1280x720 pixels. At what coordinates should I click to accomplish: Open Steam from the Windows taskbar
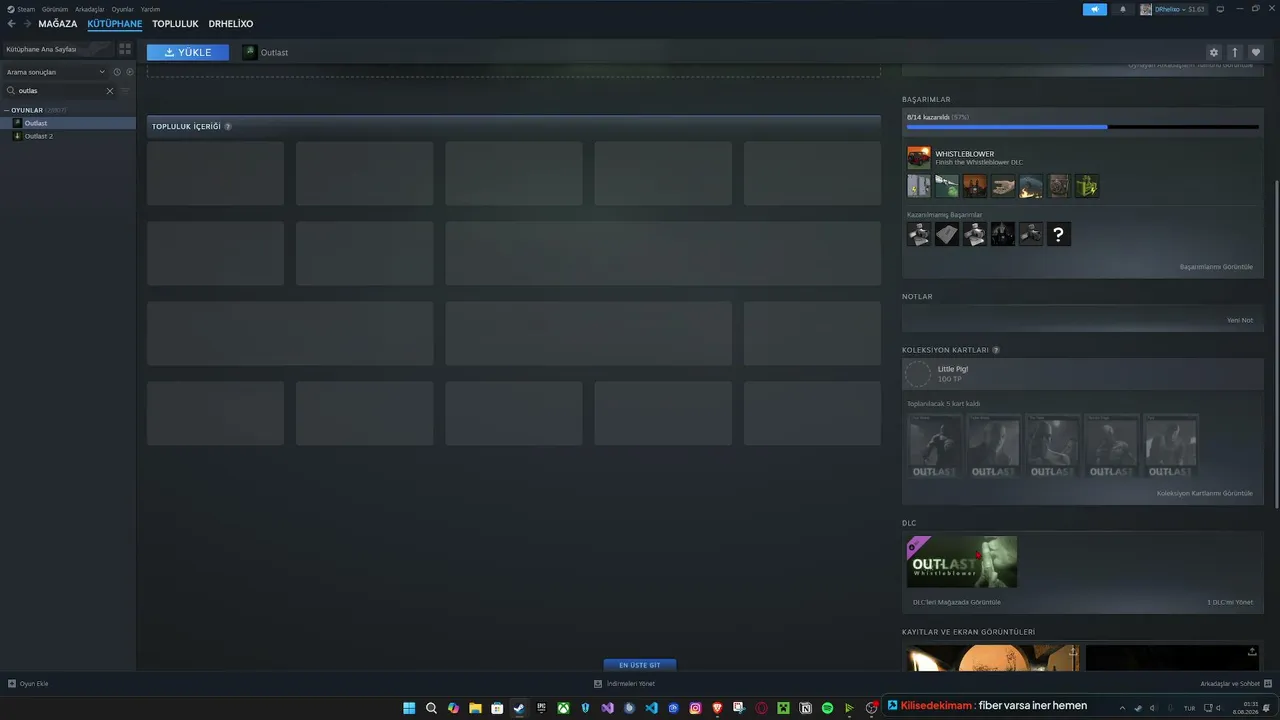click(519, 708)
